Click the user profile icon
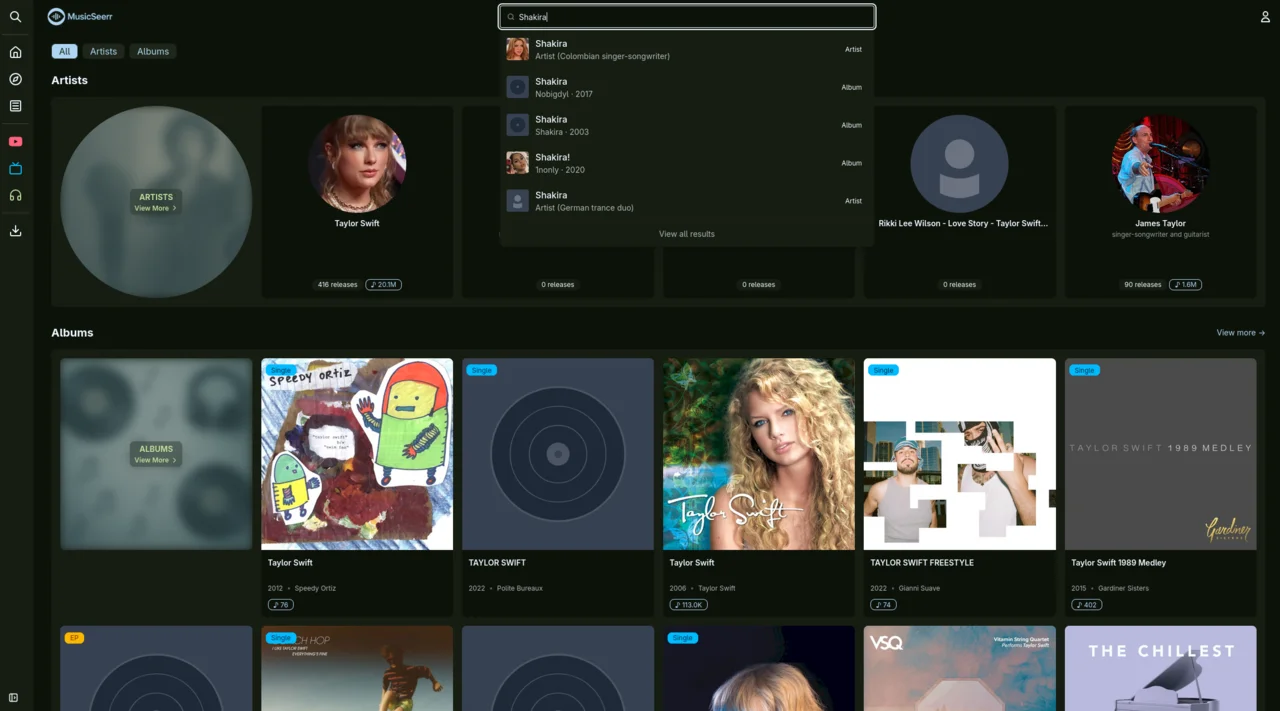The width and height of the screenshot is (1280, 711). pyautogui.click(x=1265, y=17)
